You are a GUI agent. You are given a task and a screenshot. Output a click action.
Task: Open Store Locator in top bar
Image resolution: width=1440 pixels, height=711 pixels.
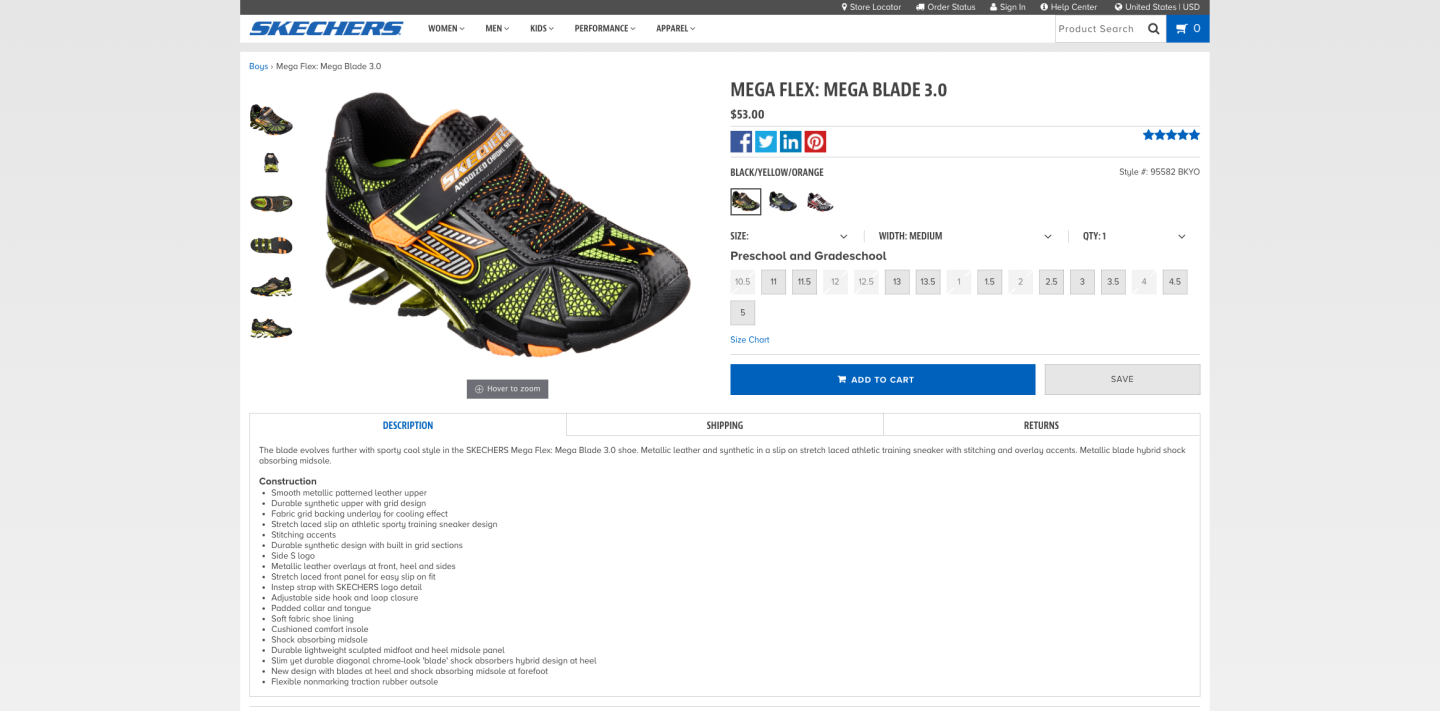(x=870, y=7)
